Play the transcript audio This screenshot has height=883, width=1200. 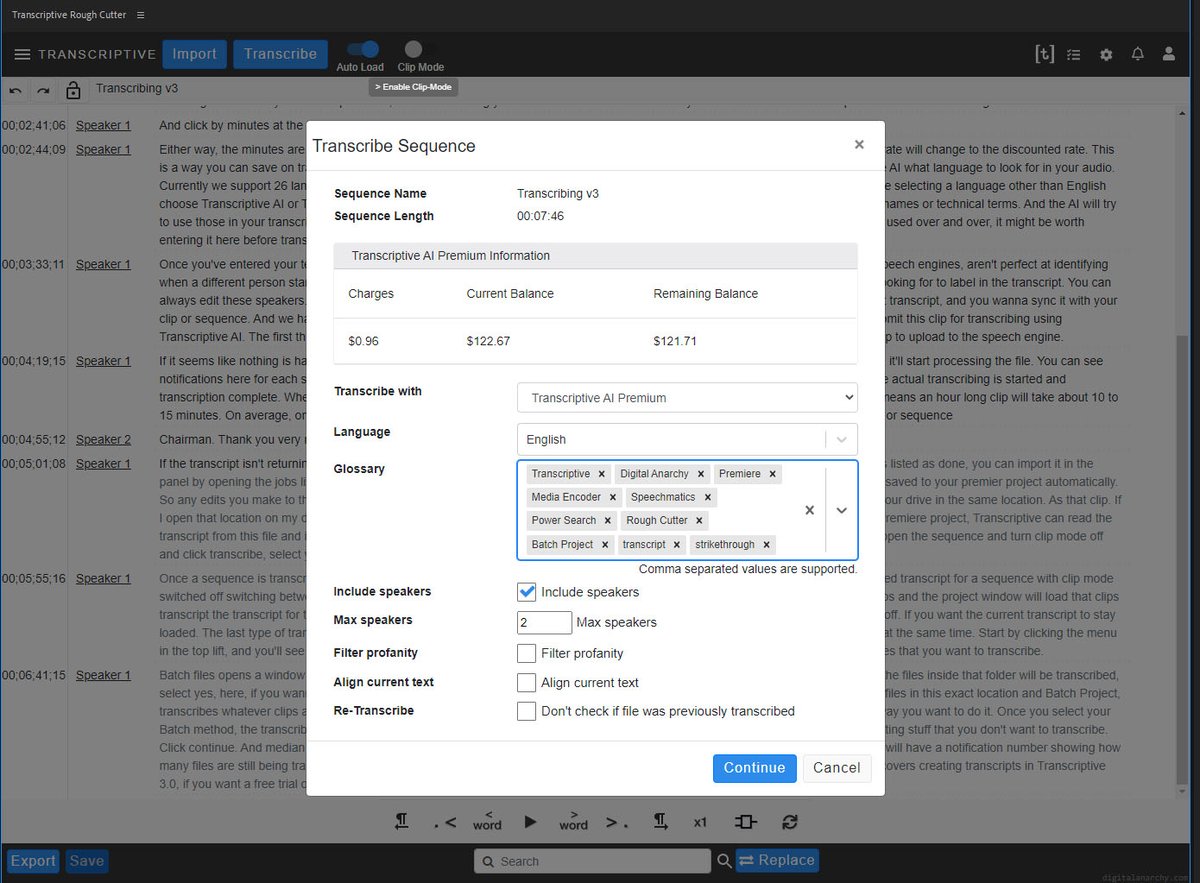531,821
